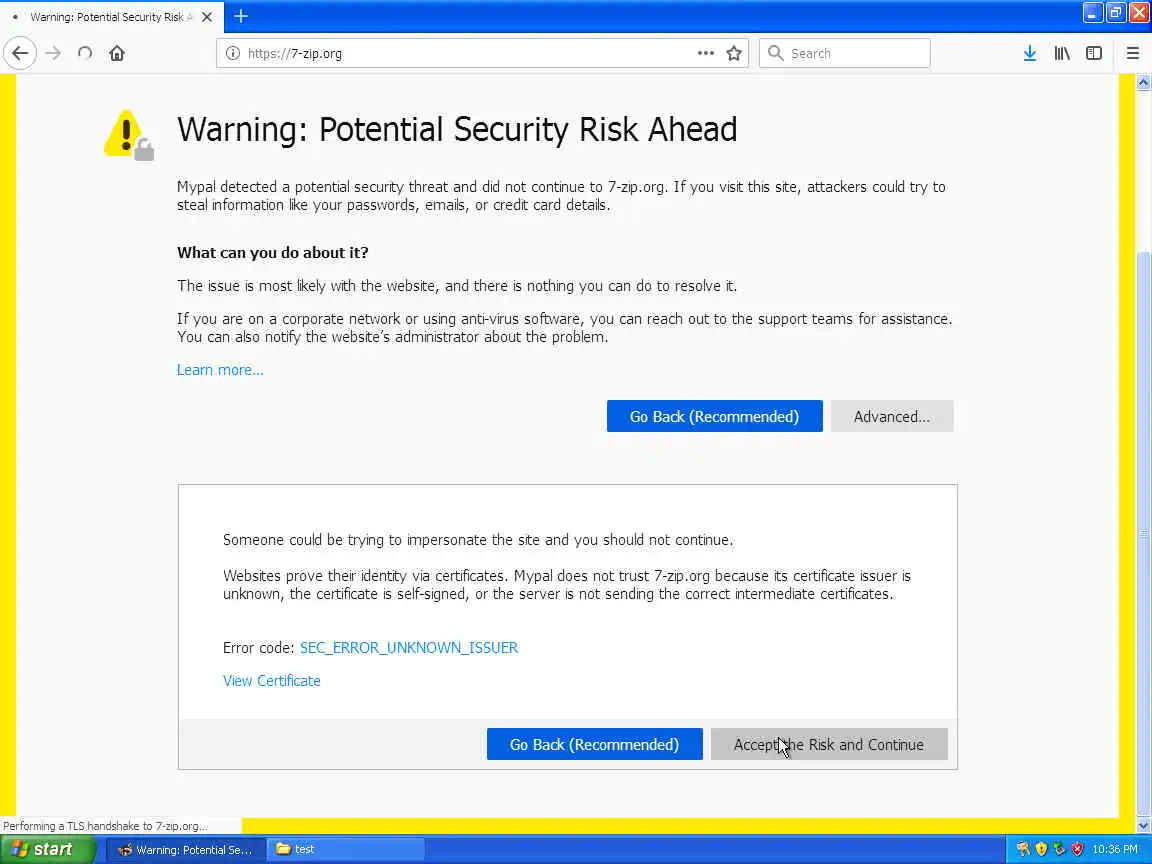This screenshot has width=1152, height=864.
Task: Open SEC_ERROR_UNKNOWN_ISSUER error code link
Action: point(408,647)
